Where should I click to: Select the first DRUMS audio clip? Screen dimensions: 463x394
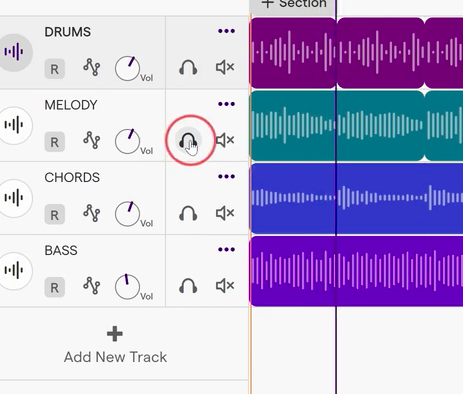coord(293,53)
